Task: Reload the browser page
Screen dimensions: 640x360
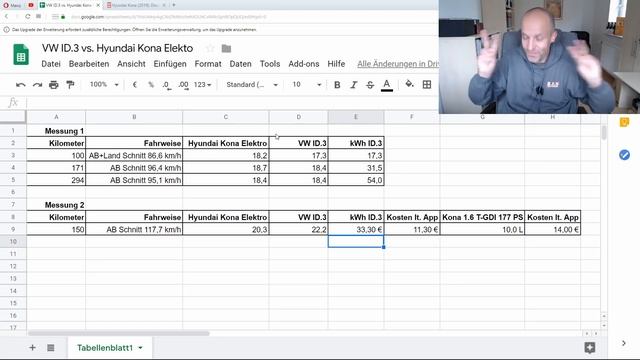Action: tap(27, 17)
